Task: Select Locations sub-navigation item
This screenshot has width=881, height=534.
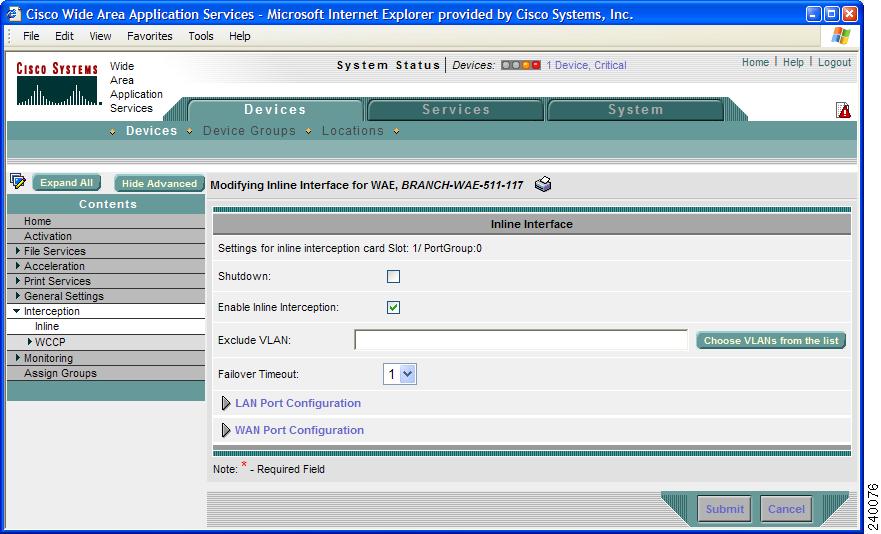Action: pyautogui.click(x=352, y=130)
